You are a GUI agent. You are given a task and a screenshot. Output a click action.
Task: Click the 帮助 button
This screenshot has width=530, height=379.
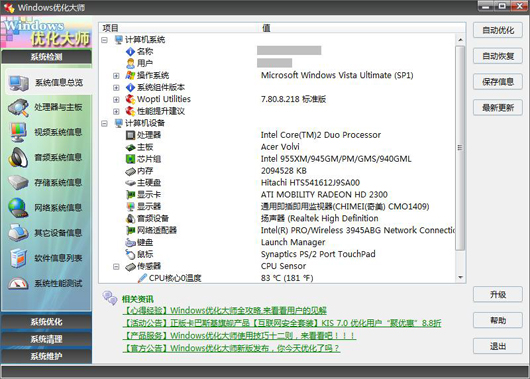tap(498, 320)
